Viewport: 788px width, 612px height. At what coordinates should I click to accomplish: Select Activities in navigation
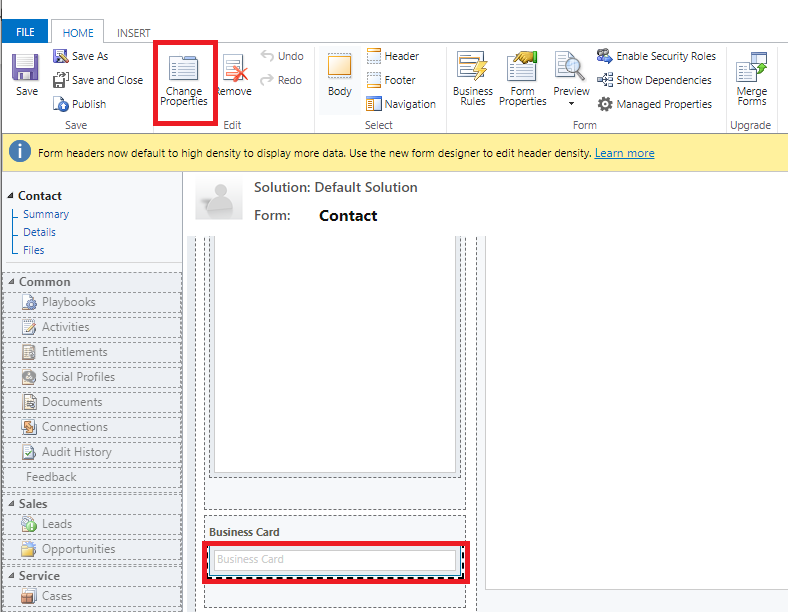(x=92, y=327)
